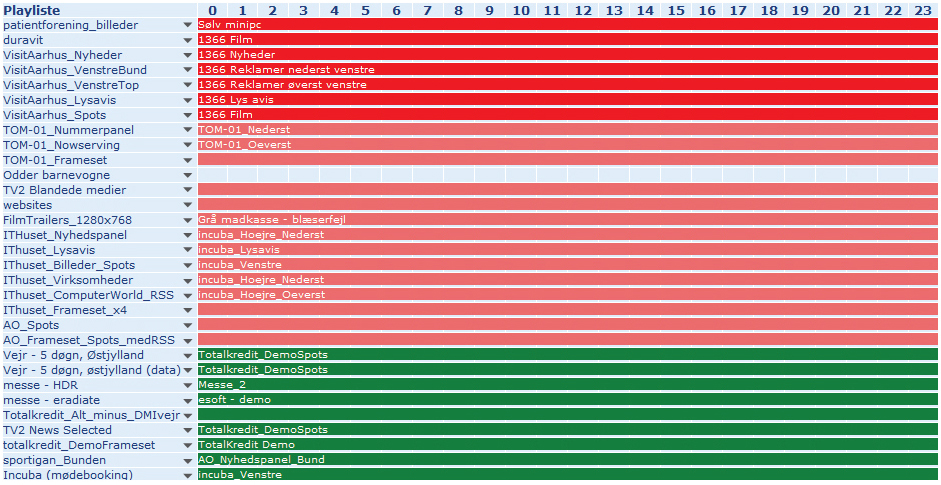Select the AO_Nyhedspanel_Bund schedule bar
941x485 pixels.
point(568,460)
